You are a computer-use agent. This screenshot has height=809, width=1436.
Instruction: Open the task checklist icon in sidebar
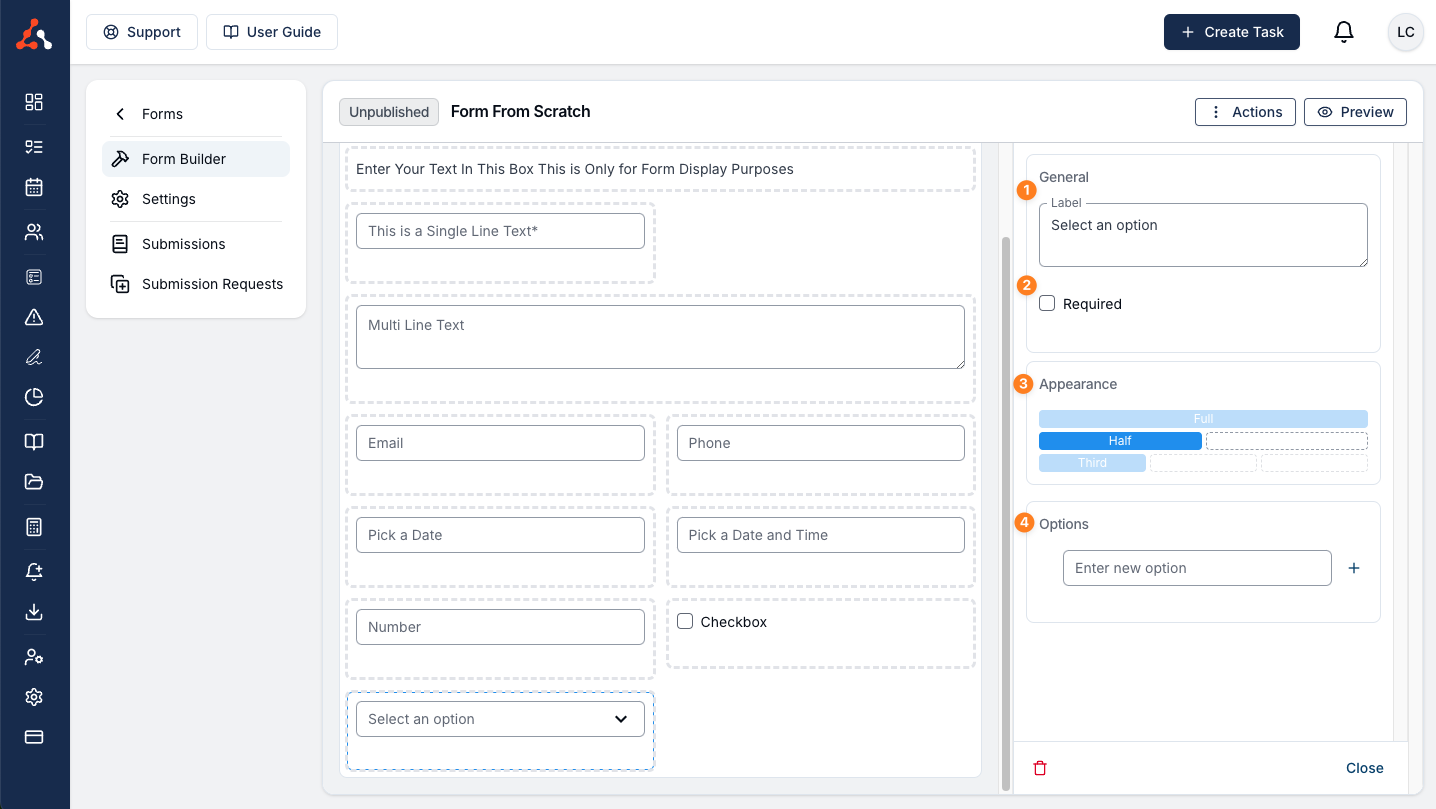(x=34, y=147)
